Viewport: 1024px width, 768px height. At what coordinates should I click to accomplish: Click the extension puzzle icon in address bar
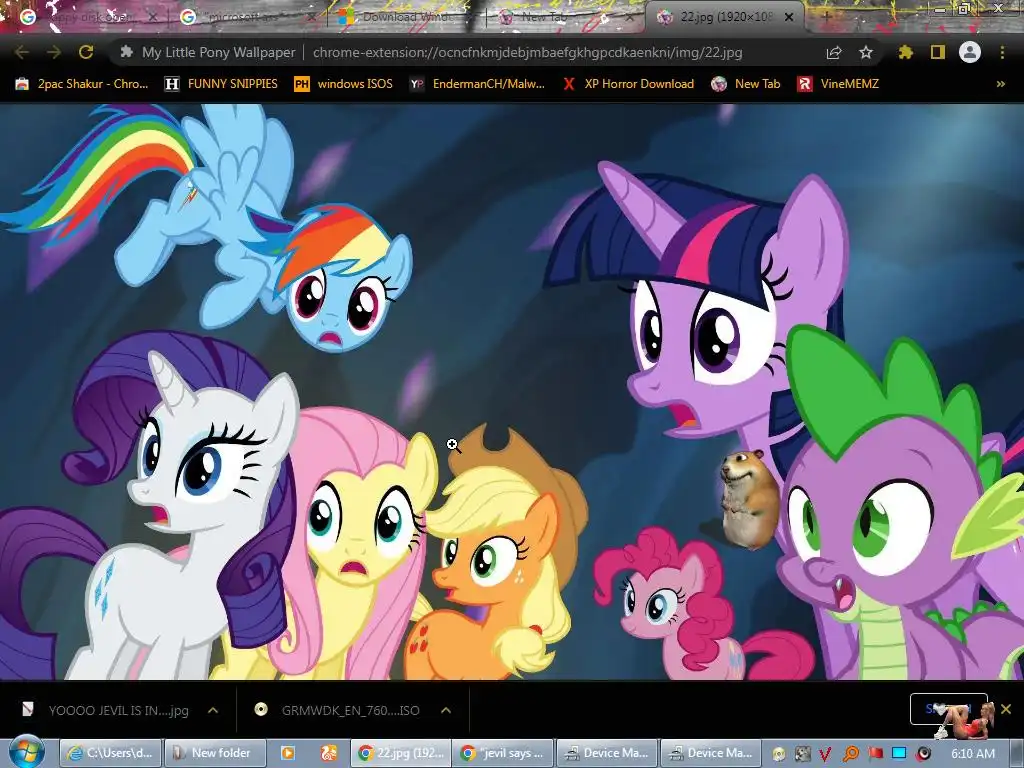coord(127,52)
